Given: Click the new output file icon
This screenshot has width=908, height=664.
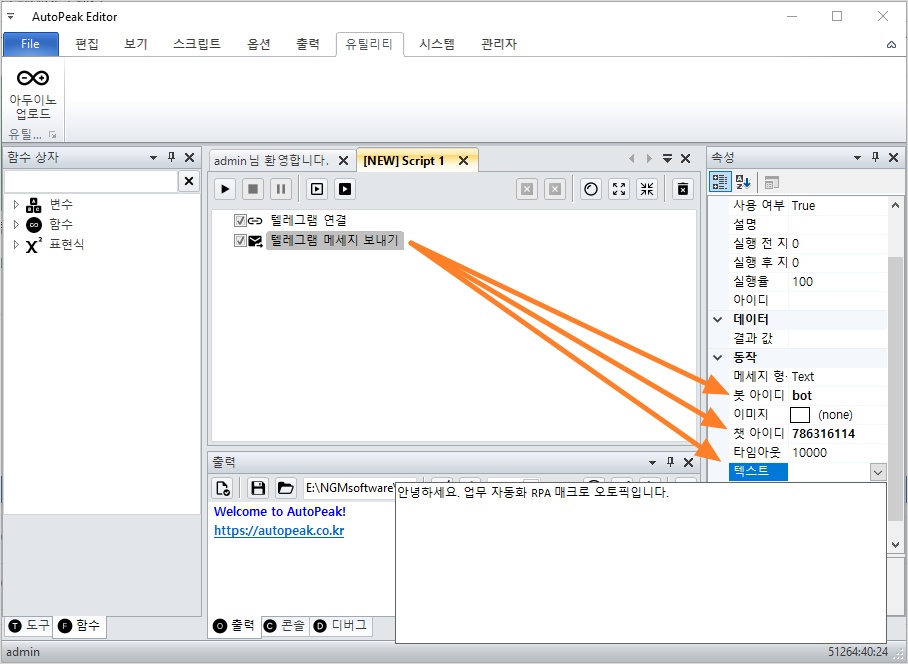Looking at the screenshot, I should (222, 488).
